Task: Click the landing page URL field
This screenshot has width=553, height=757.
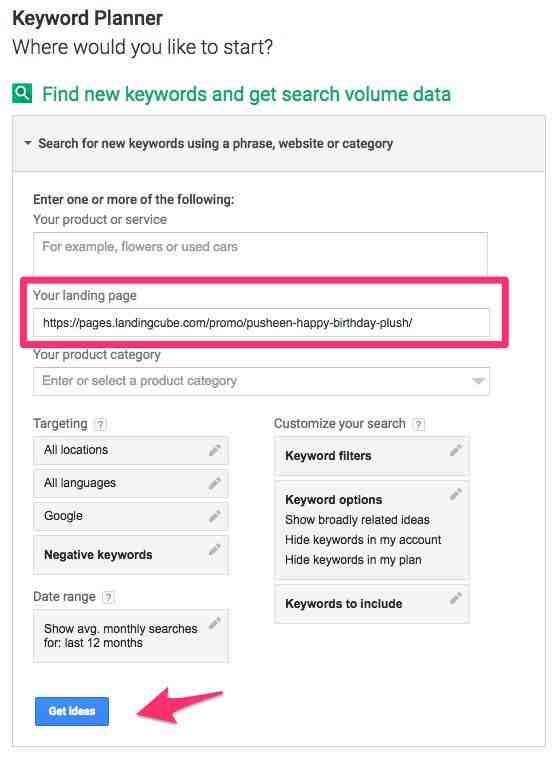Action: [x=261, y=322]
